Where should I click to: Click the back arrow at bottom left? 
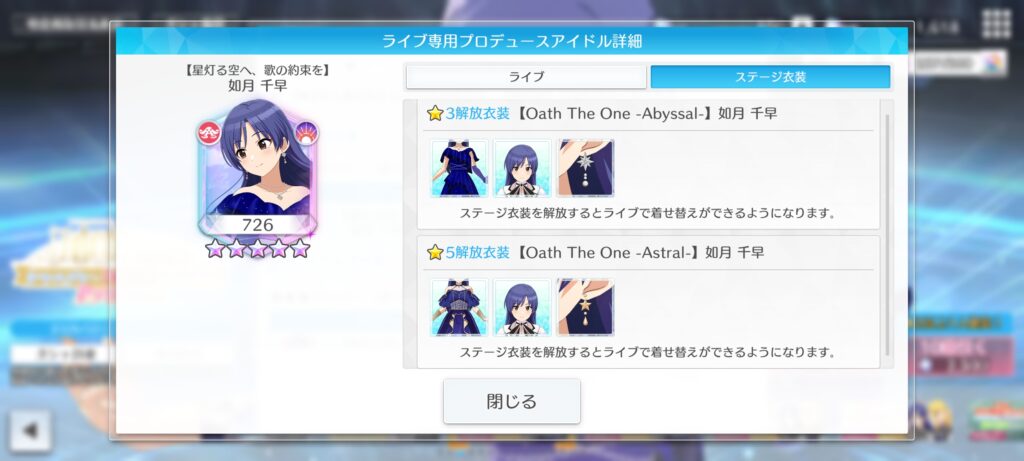(x=30, y=430)
